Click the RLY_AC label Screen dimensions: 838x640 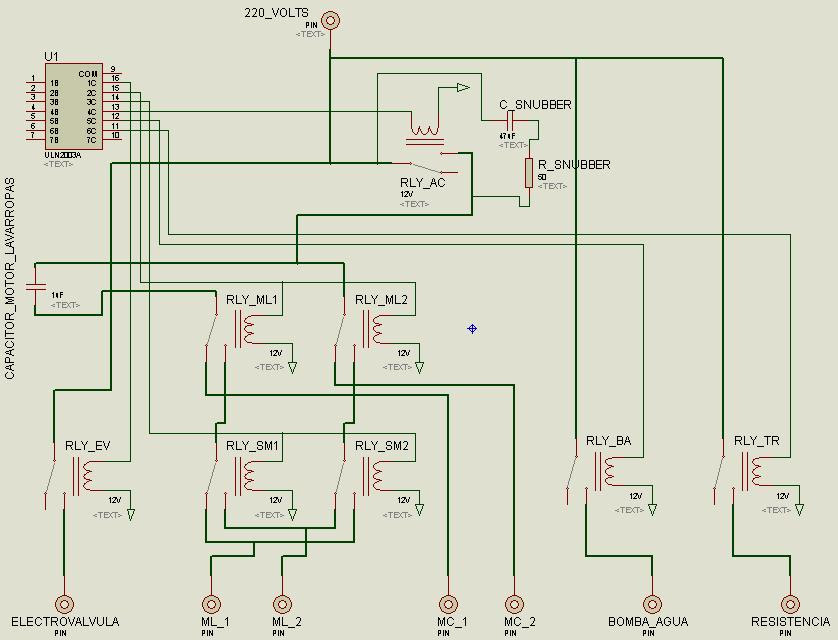coord(422,183)
